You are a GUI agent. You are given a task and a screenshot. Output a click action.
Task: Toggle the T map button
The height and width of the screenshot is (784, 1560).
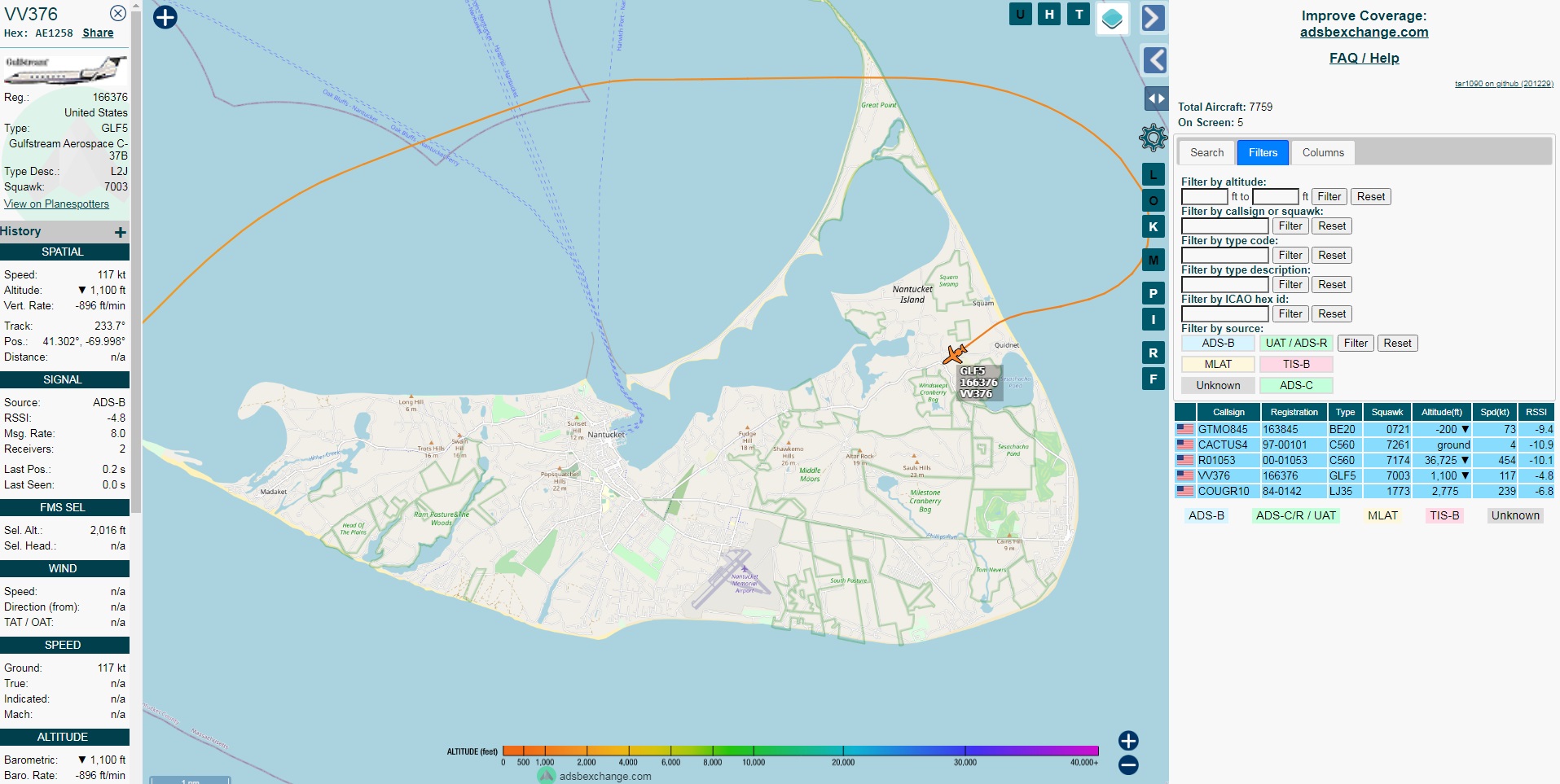(x=1079, y=14)
